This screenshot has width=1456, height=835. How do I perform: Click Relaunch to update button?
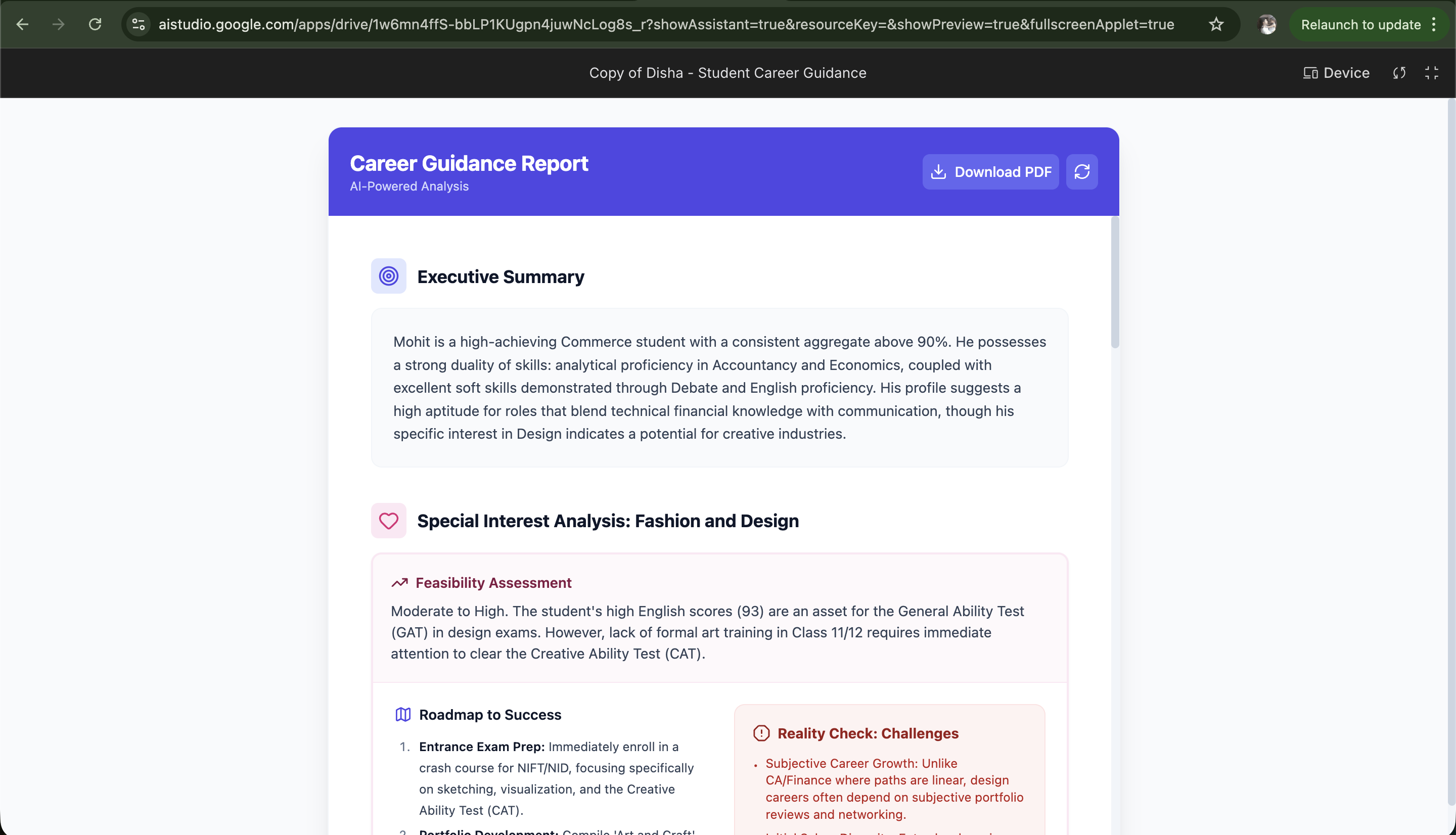(1360, 25)
